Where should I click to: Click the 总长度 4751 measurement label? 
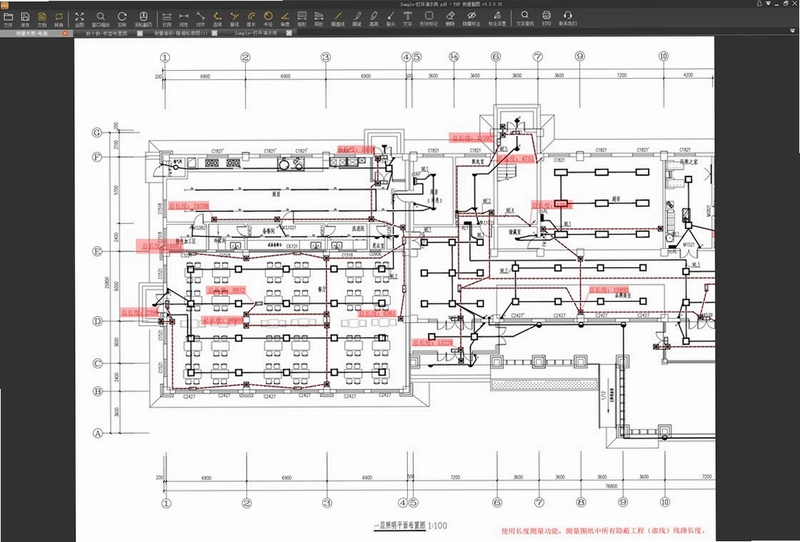coord(516,159)
